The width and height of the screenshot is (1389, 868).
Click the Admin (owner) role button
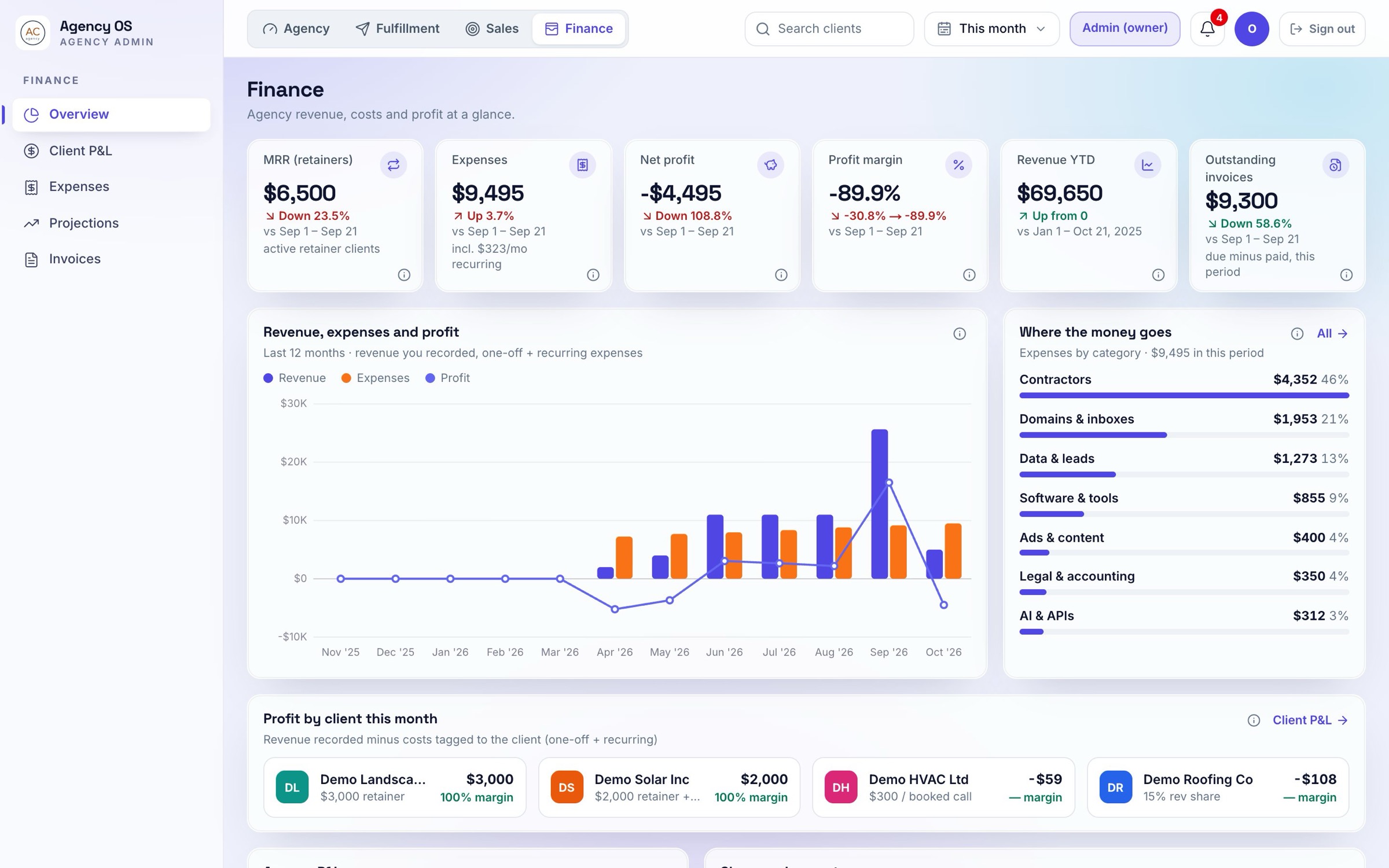[x=1125, y=28]
